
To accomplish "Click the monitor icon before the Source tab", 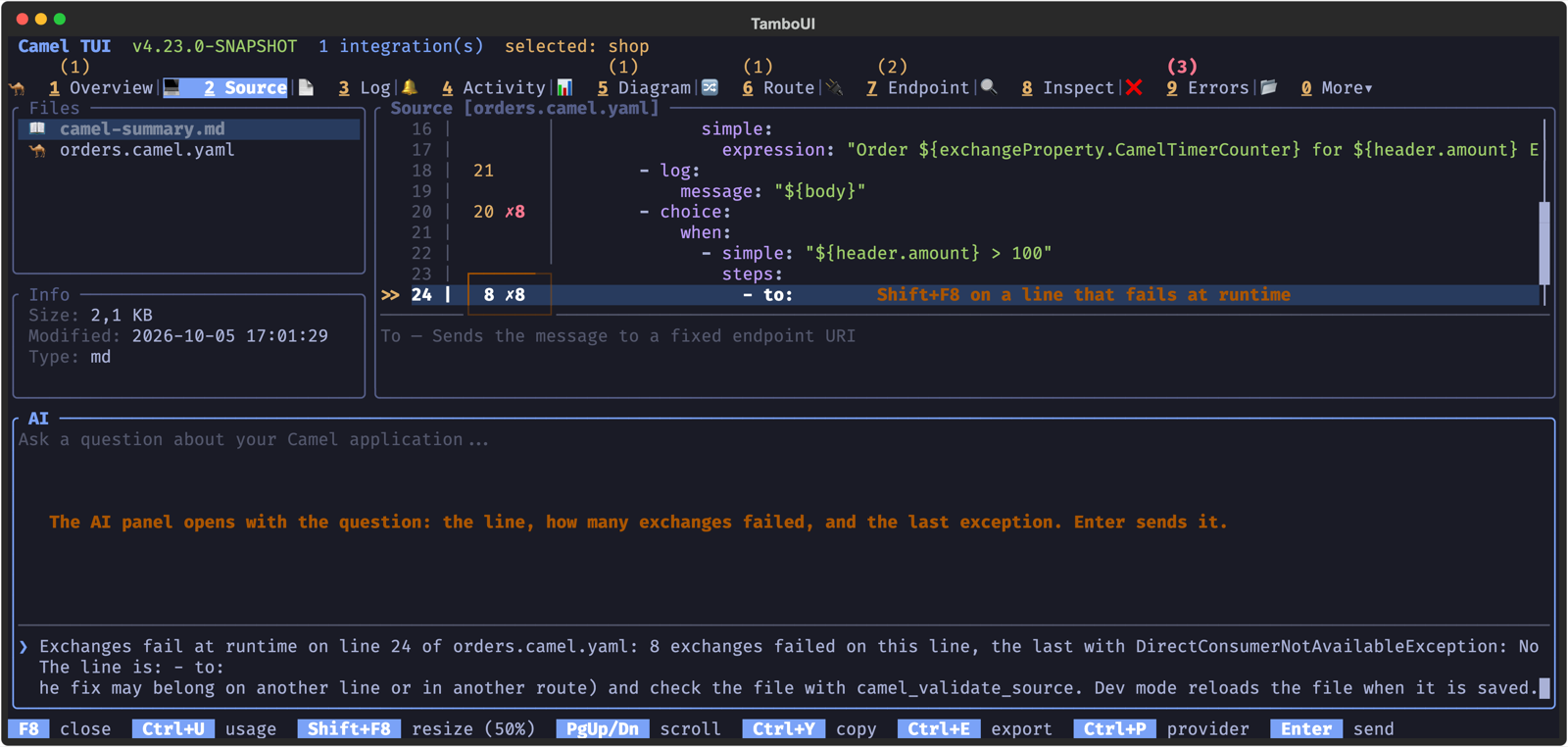I will click(171, 87).
